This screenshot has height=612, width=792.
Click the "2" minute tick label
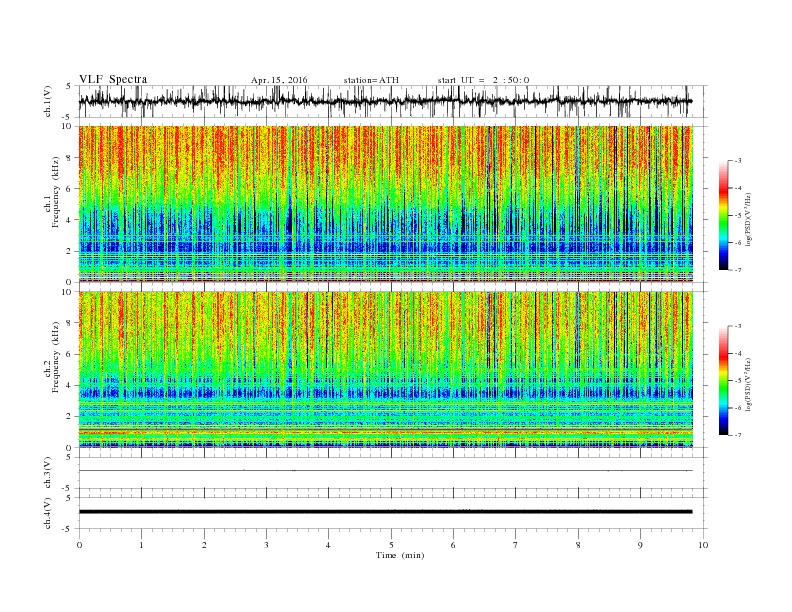pos(204,545)
